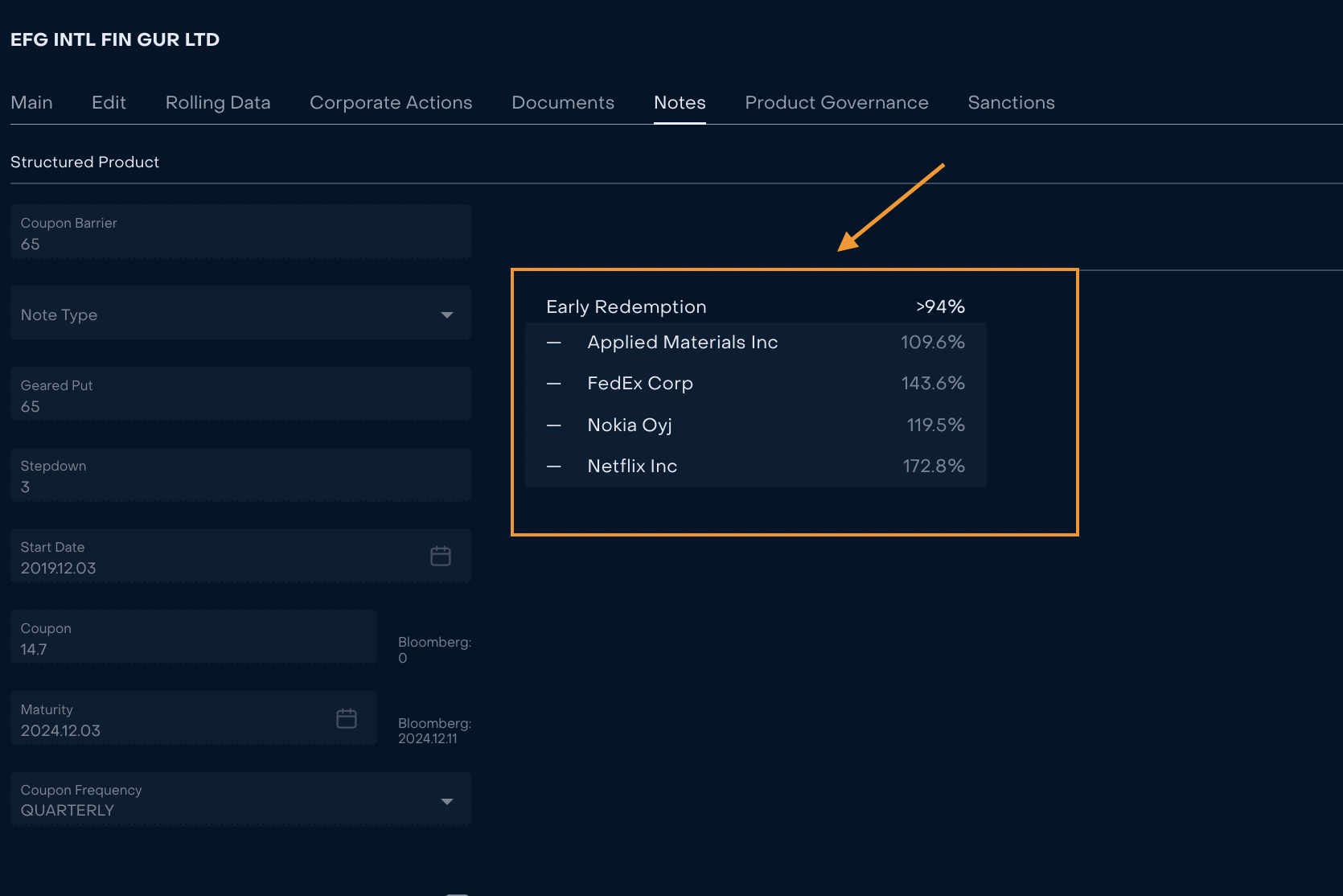Click the >94% redemption value
Viewport: 1343px width, 896px height.
point(940,306)
